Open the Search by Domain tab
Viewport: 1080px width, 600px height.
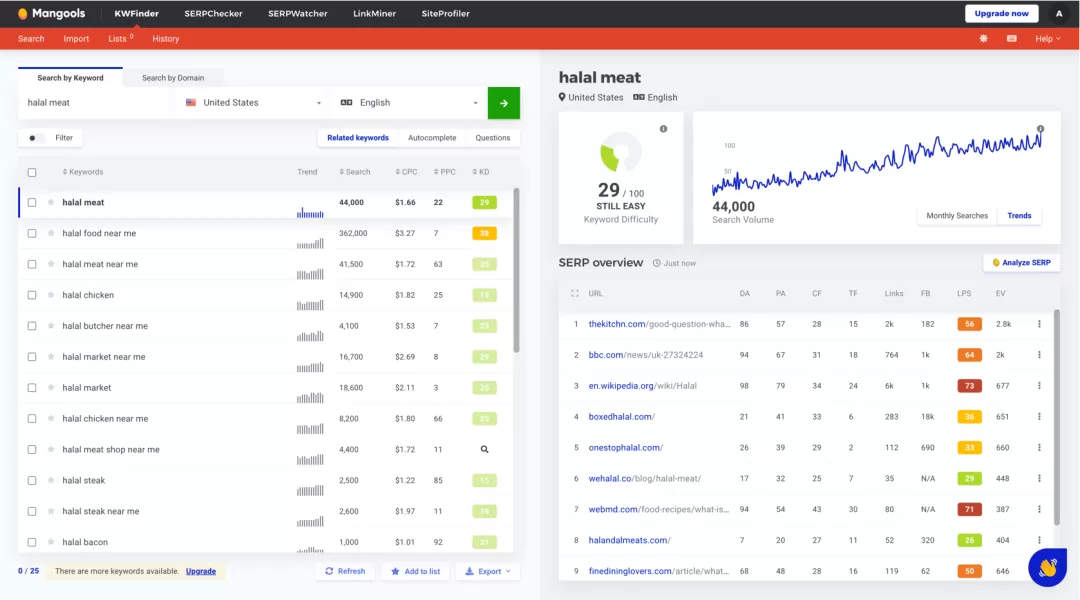coord(173,78)
